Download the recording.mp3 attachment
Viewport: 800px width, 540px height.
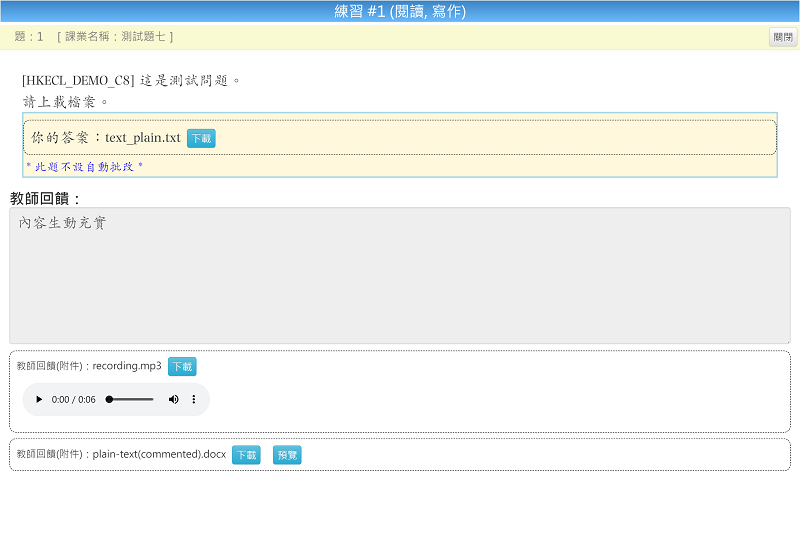(x=182, y=367)
